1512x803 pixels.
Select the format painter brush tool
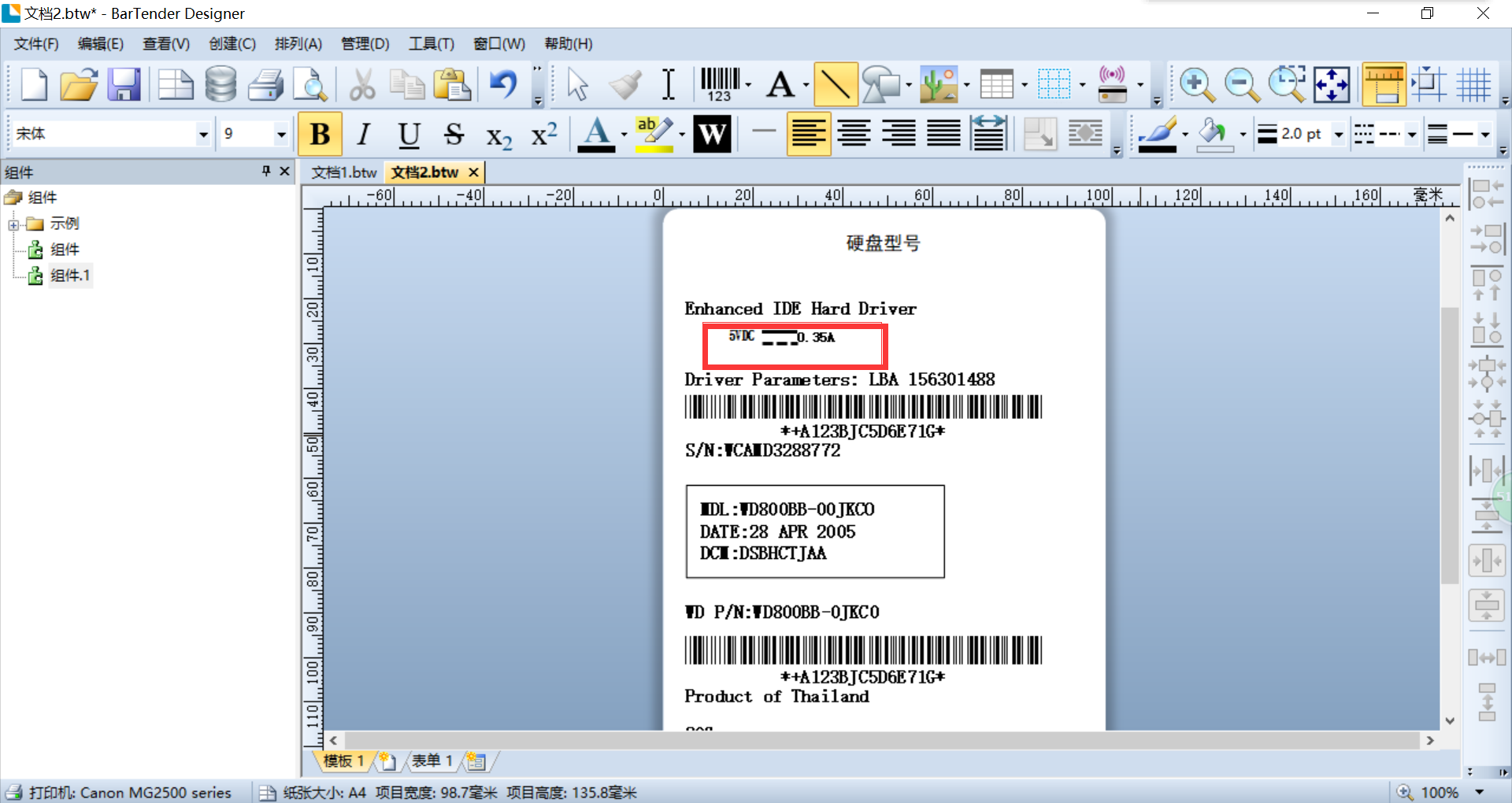pos(625,84)
